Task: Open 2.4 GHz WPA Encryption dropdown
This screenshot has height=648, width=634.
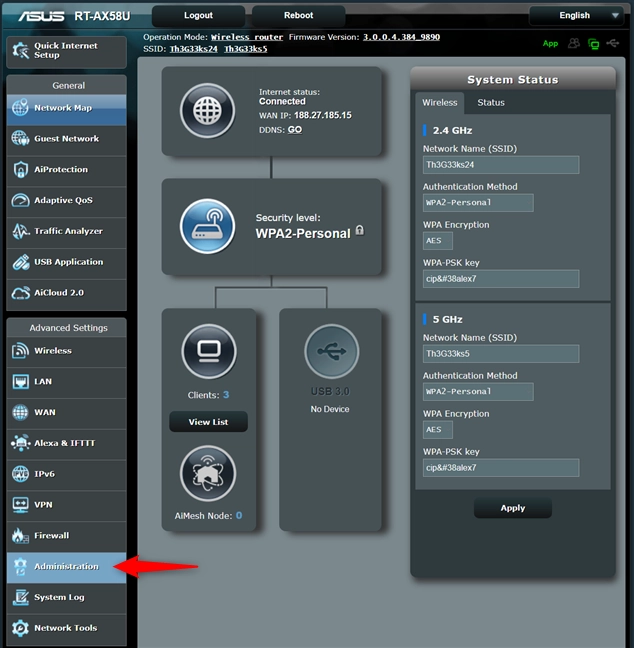Action: coord(438,241)
